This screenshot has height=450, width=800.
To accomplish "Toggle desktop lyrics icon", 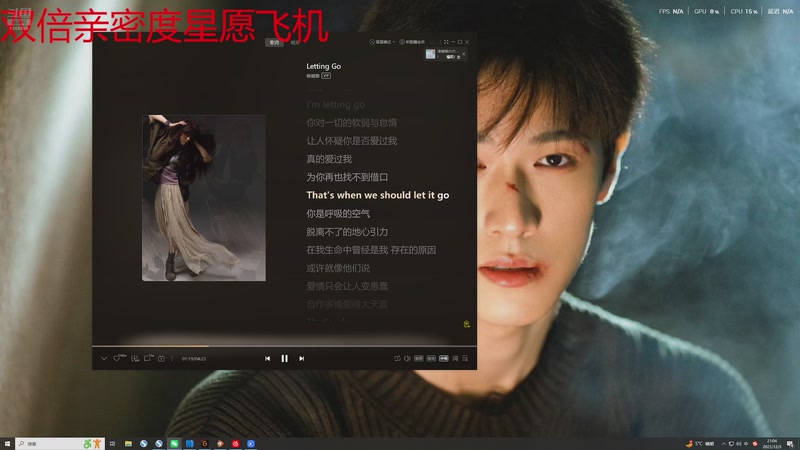I will pos(455,359).
